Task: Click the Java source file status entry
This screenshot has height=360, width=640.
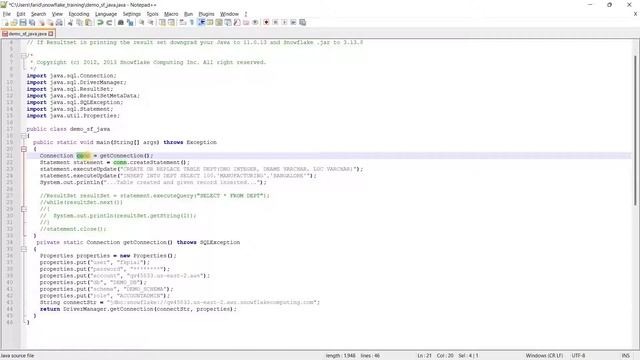Action: (x=18, y=356)
